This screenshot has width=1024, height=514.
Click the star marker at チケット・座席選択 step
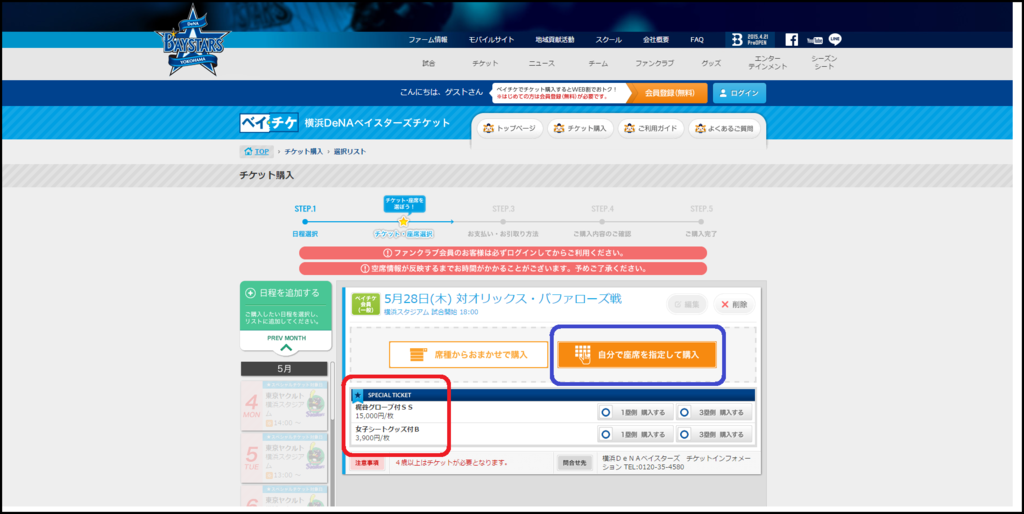[x=404, y=221]
